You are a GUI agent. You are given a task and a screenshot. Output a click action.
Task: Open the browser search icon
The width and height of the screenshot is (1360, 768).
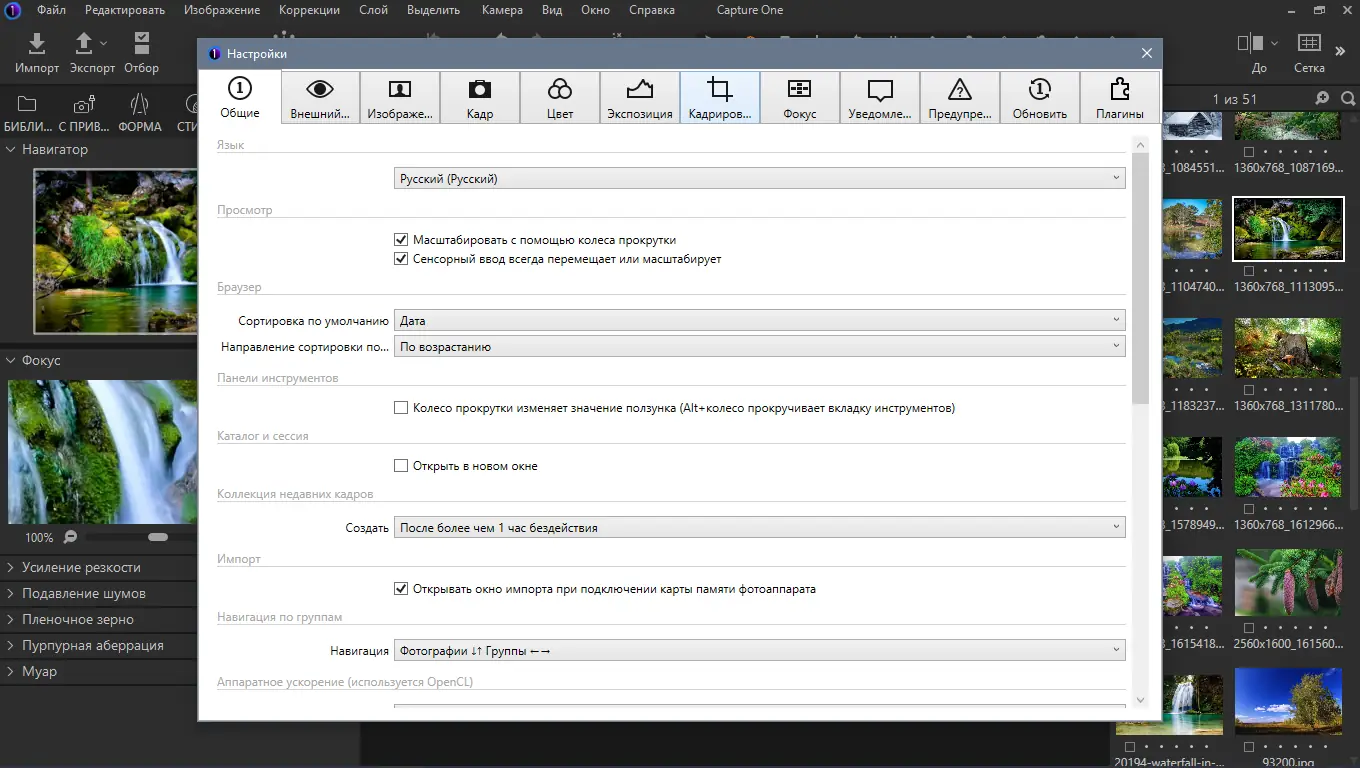(x=1348, y=98)
